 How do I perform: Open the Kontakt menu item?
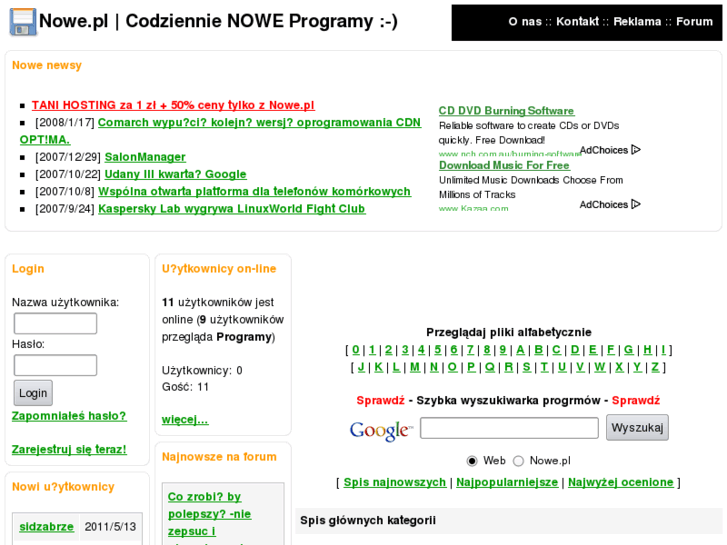click(577, 21)
